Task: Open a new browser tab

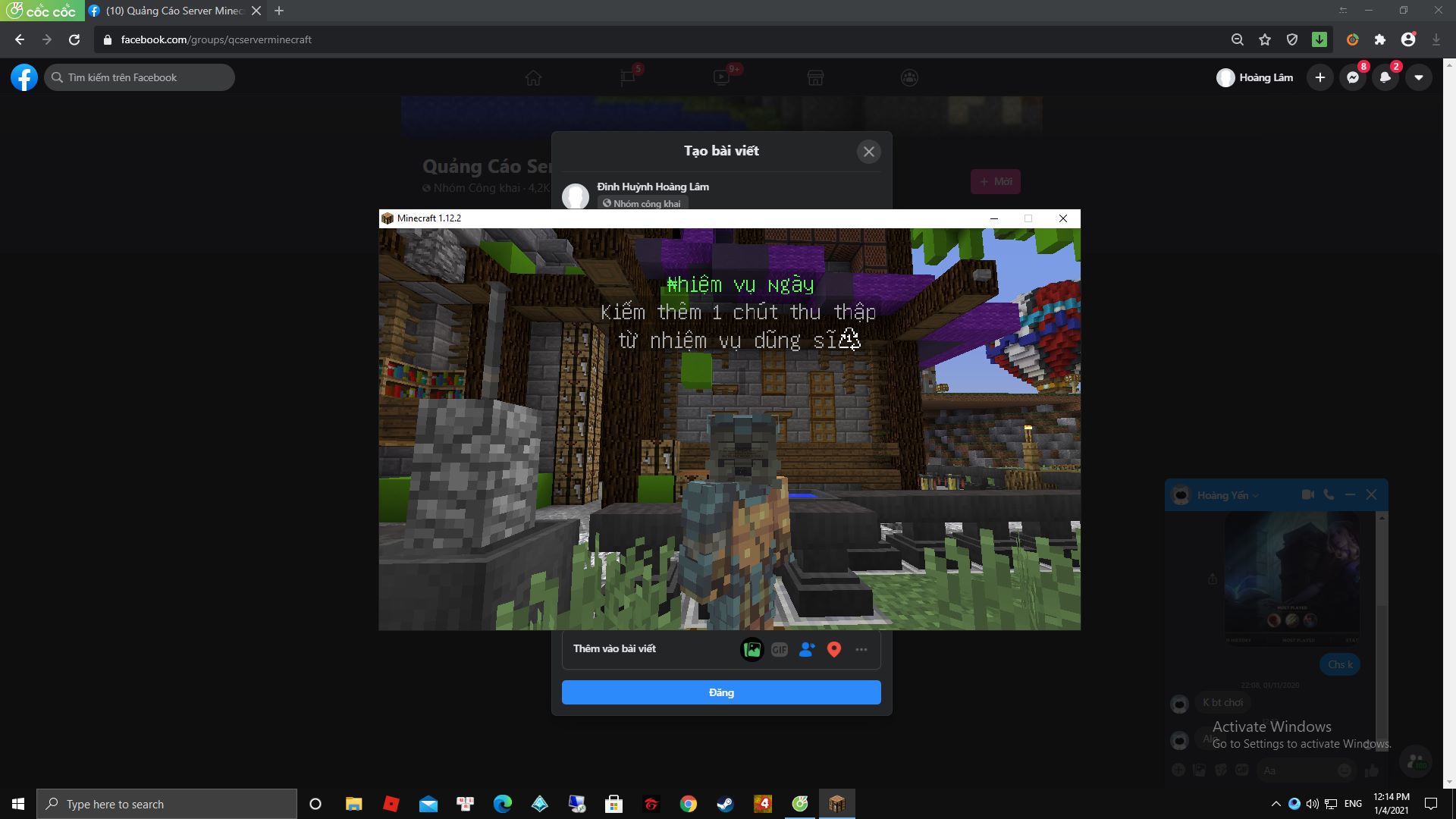Action: tap(279, 11)
